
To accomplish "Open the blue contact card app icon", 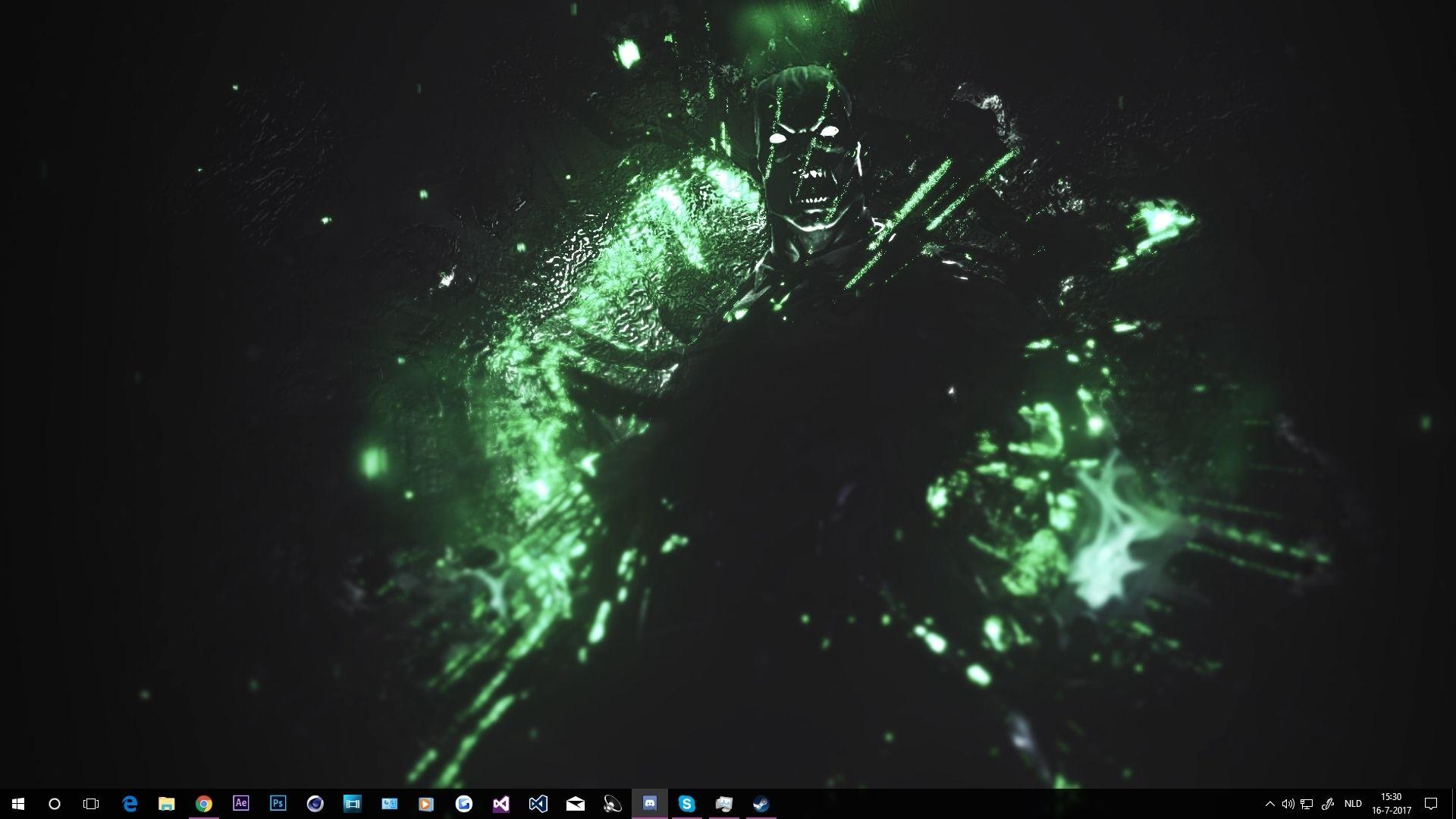I will 390,804.
